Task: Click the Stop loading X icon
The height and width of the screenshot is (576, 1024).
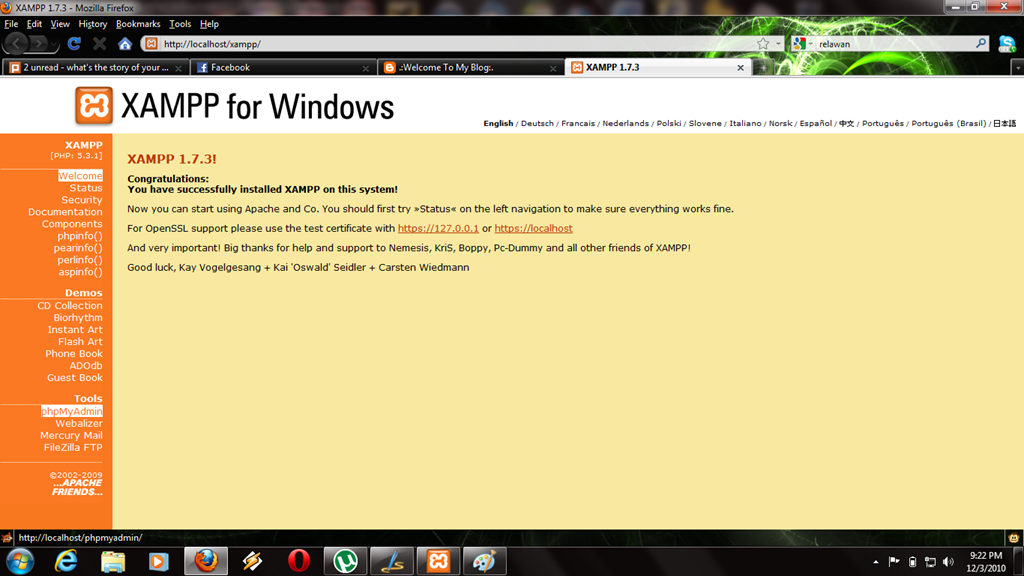Action: (99, 44)
